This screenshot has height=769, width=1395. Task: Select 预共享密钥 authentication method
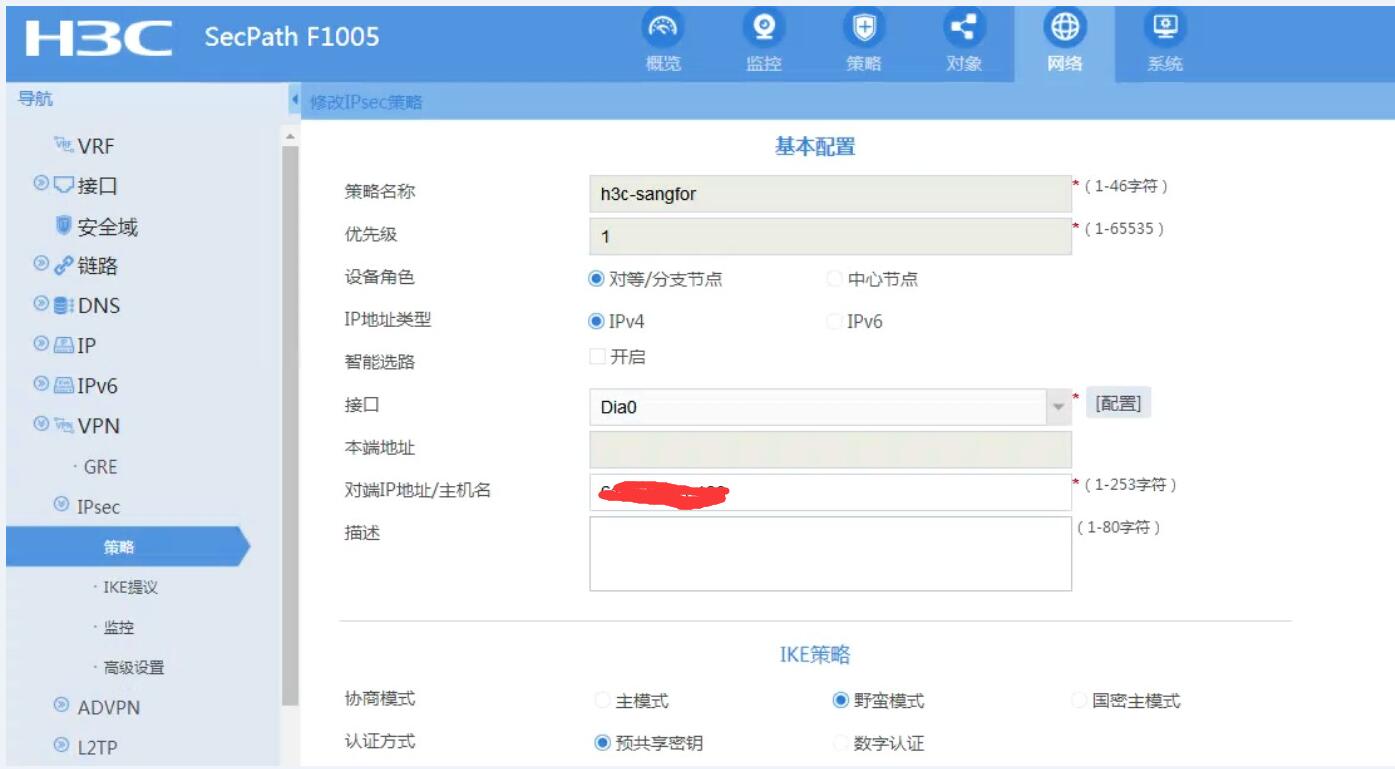point(602,742)
